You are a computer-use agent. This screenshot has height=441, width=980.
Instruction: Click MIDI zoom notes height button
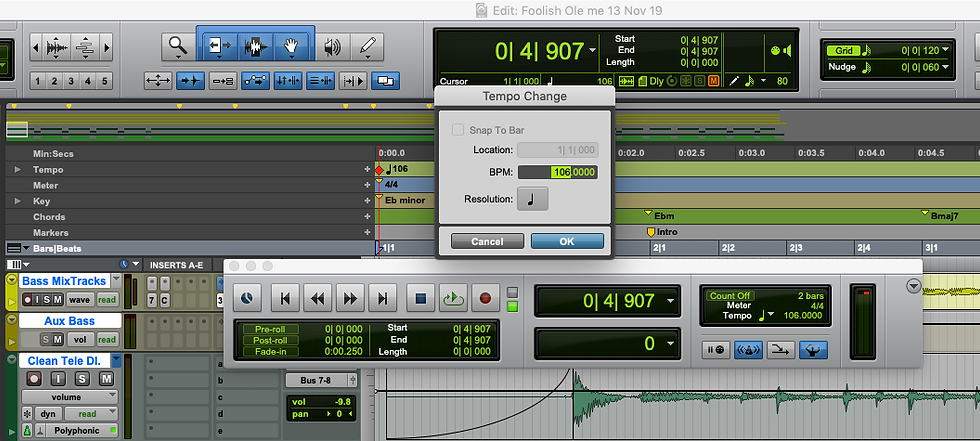tap(86, 47)
